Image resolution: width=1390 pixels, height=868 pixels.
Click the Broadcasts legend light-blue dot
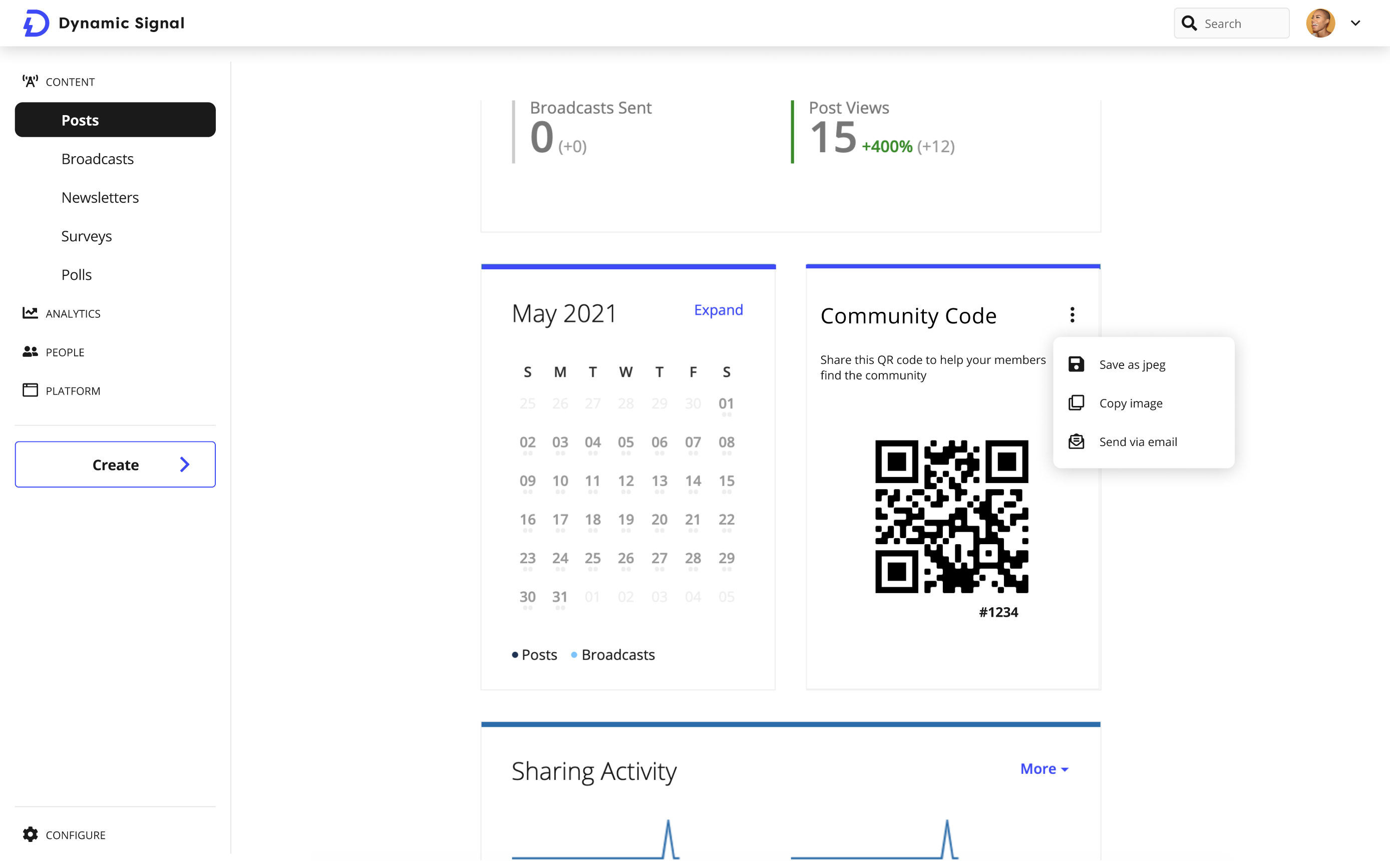coord(574,654)
